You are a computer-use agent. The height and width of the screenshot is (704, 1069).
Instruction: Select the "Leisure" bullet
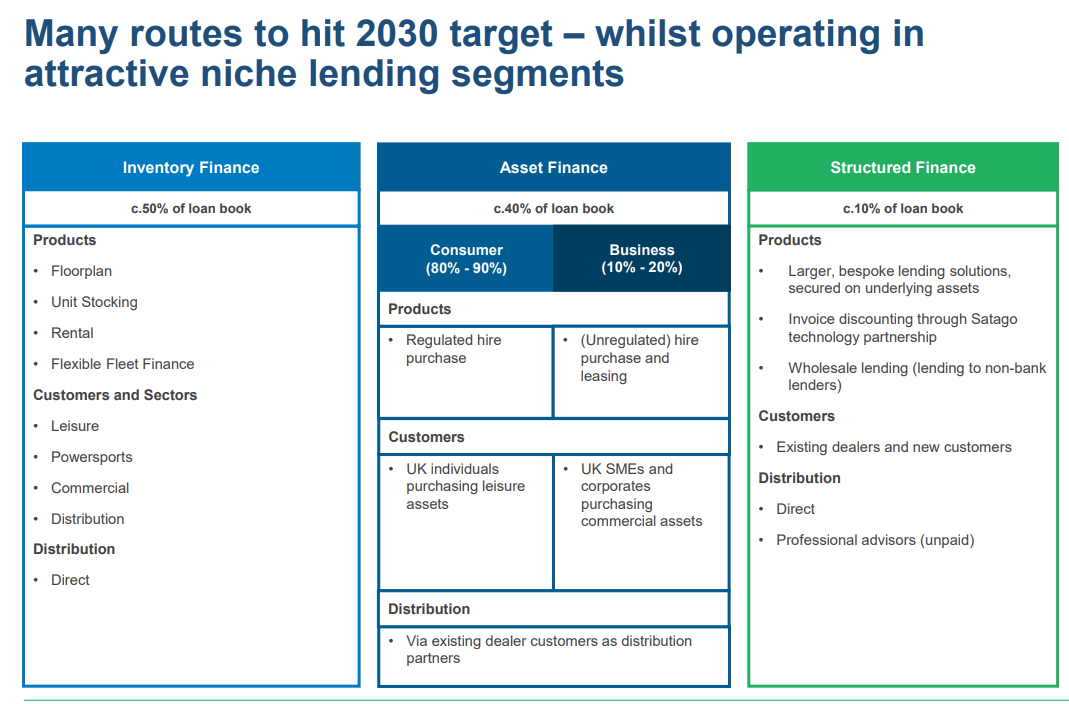pos(75,426)
